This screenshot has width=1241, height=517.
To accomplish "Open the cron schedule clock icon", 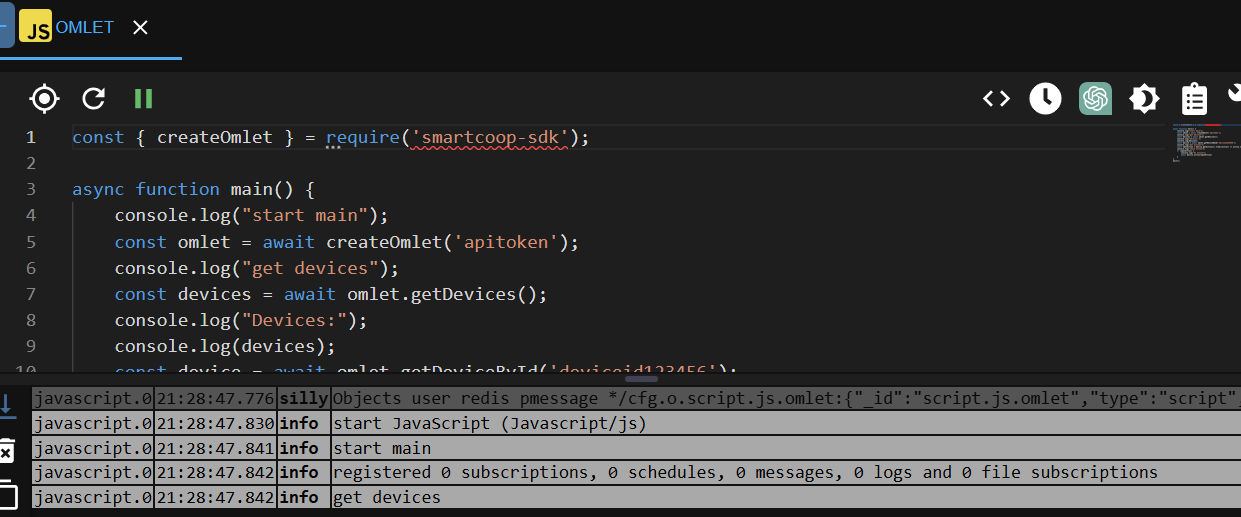I will [1045, 98].
